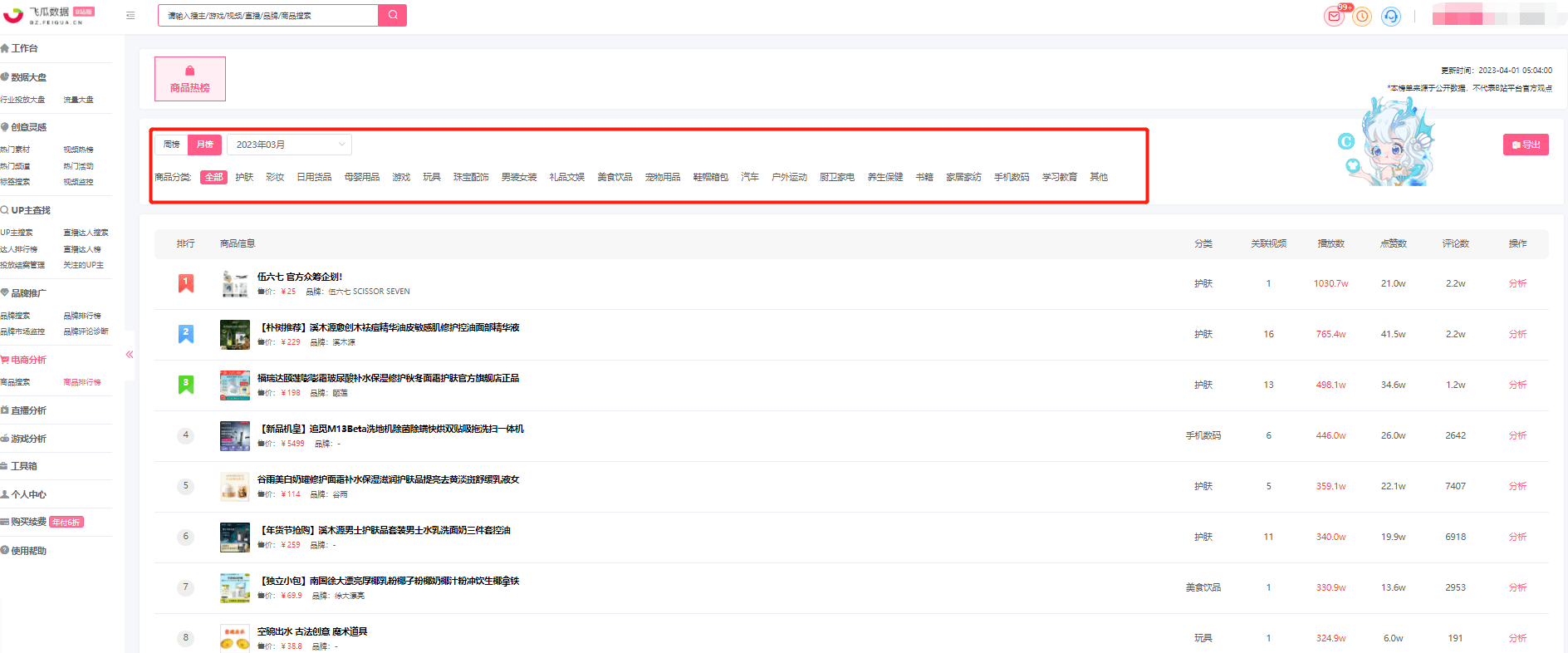Open 直播达人搜索 submenu item

[x=86, y=233]
